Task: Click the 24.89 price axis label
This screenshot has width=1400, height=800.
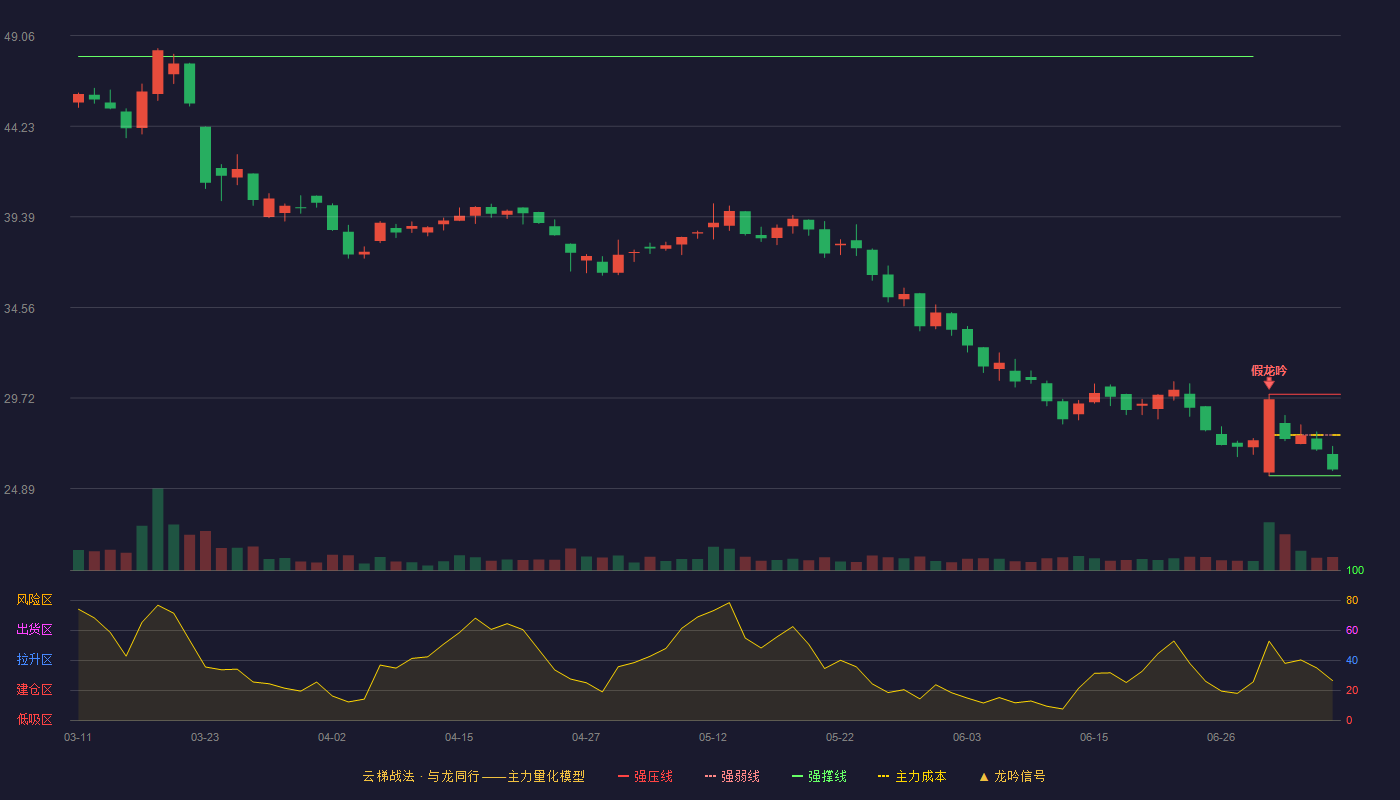Action: [x=19, y=489]
